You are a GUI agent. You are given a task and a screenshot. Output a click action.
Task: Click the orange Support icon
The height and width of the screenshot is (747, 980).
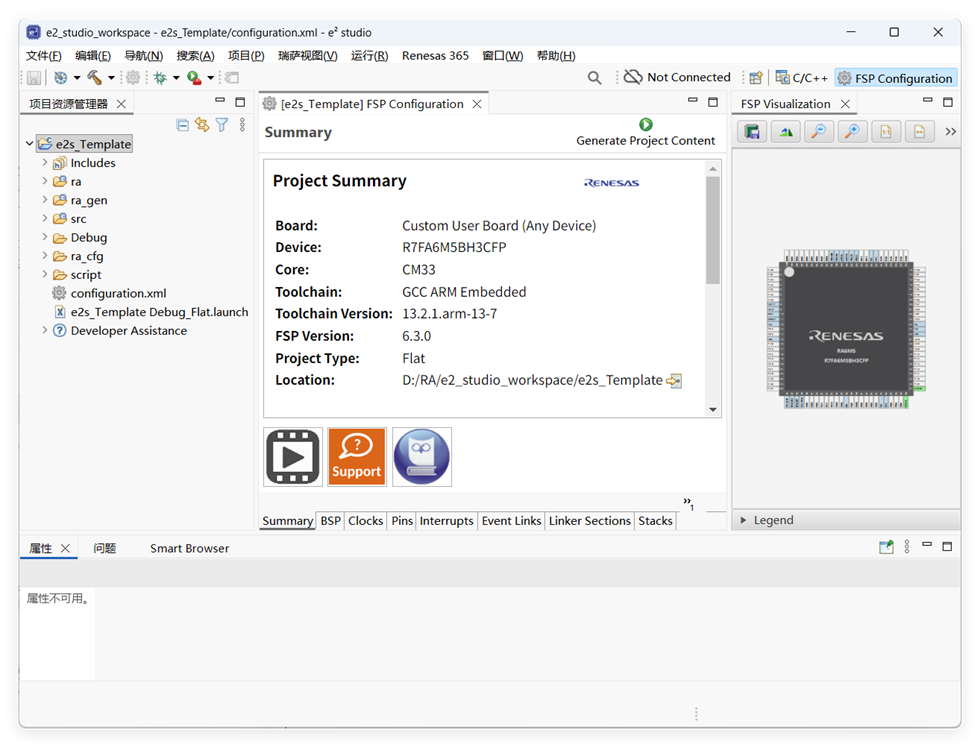point(357,457)
